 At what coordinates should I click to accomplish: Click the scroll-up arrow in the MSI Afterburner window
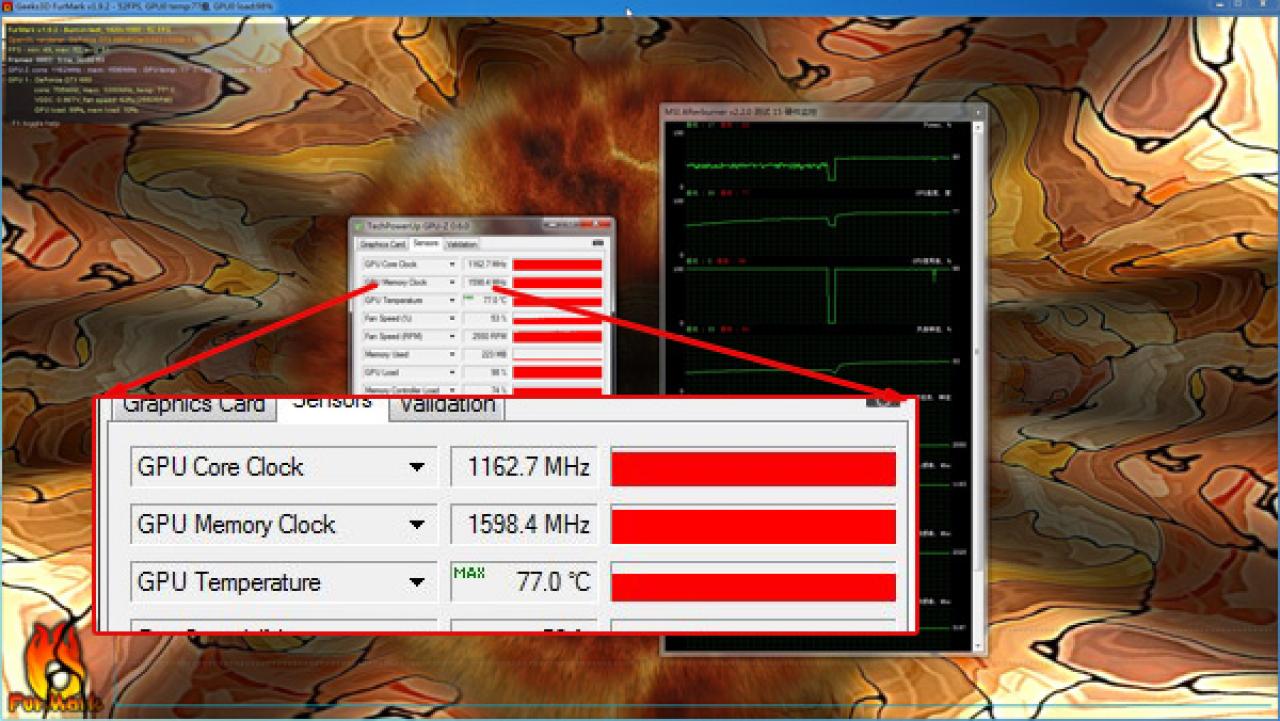point(979,125)
